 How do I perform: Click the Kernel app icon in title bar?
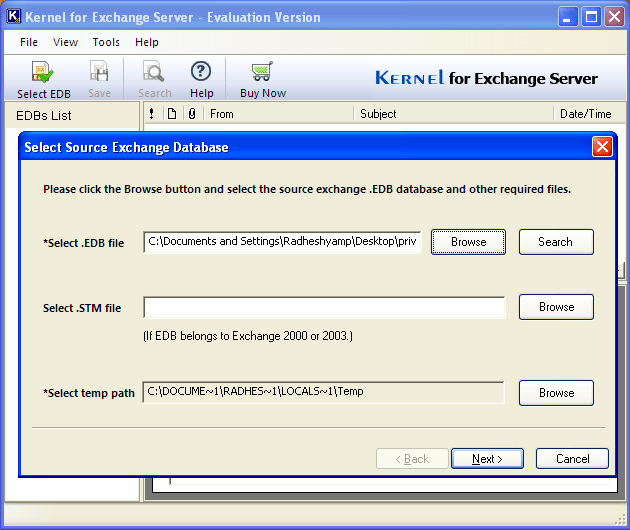pyautogui.click(x=13, y=16)
